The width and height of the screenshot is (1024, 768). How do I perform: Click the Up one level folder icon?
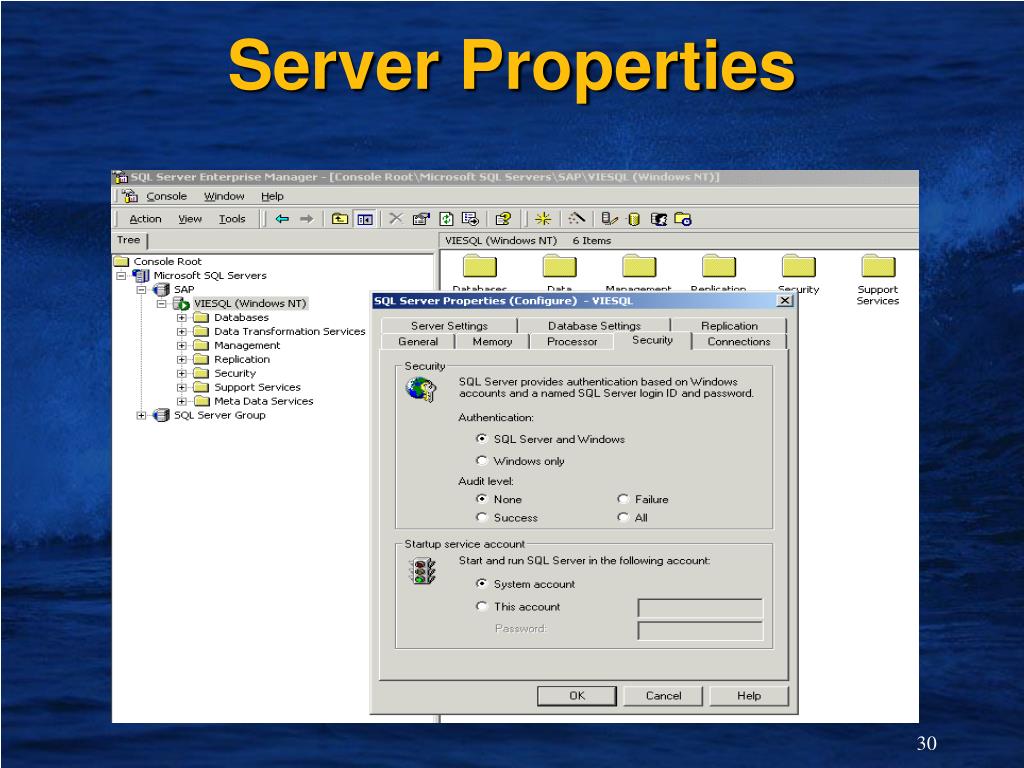pyautogui.click(x=340, y=219)
